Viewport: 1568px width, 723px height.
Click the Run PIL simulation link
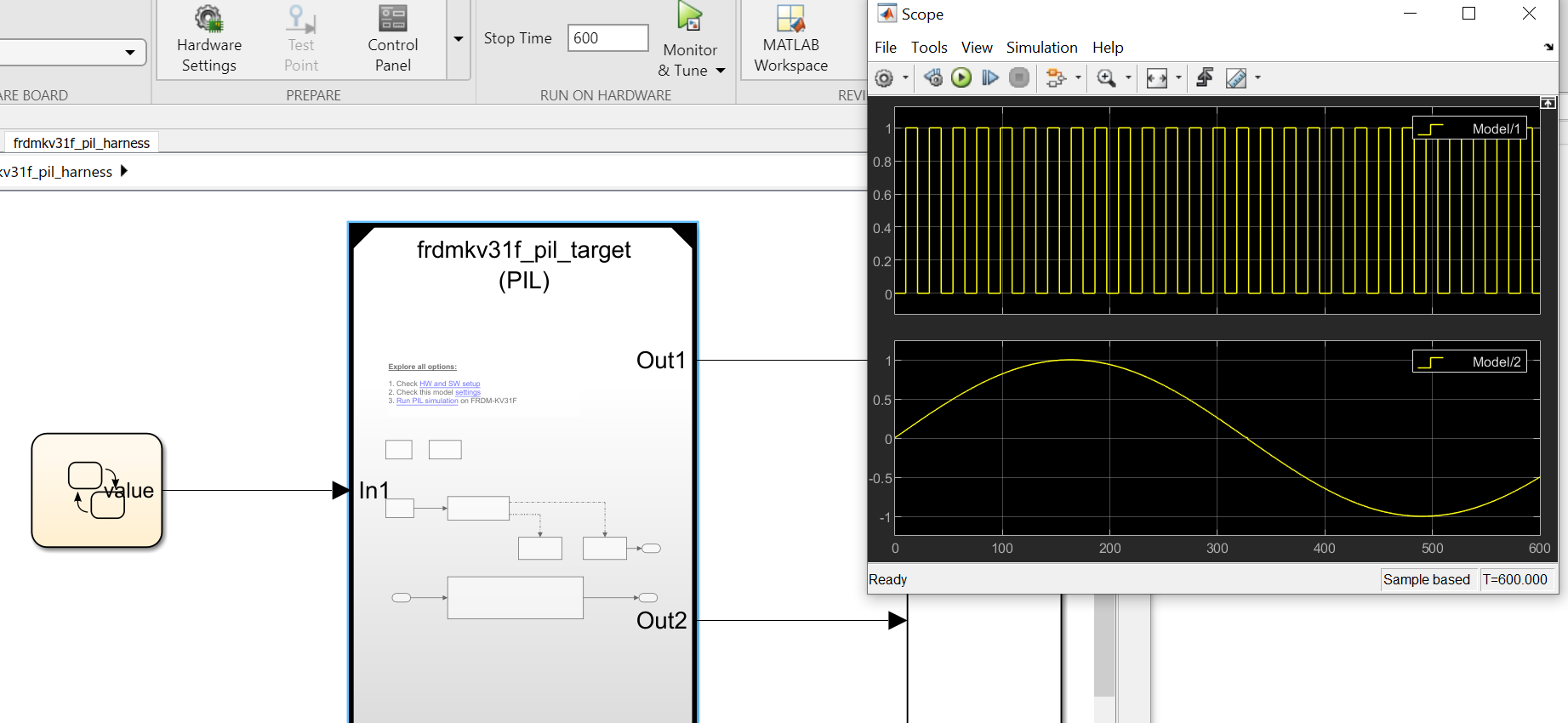click(427, 401)
